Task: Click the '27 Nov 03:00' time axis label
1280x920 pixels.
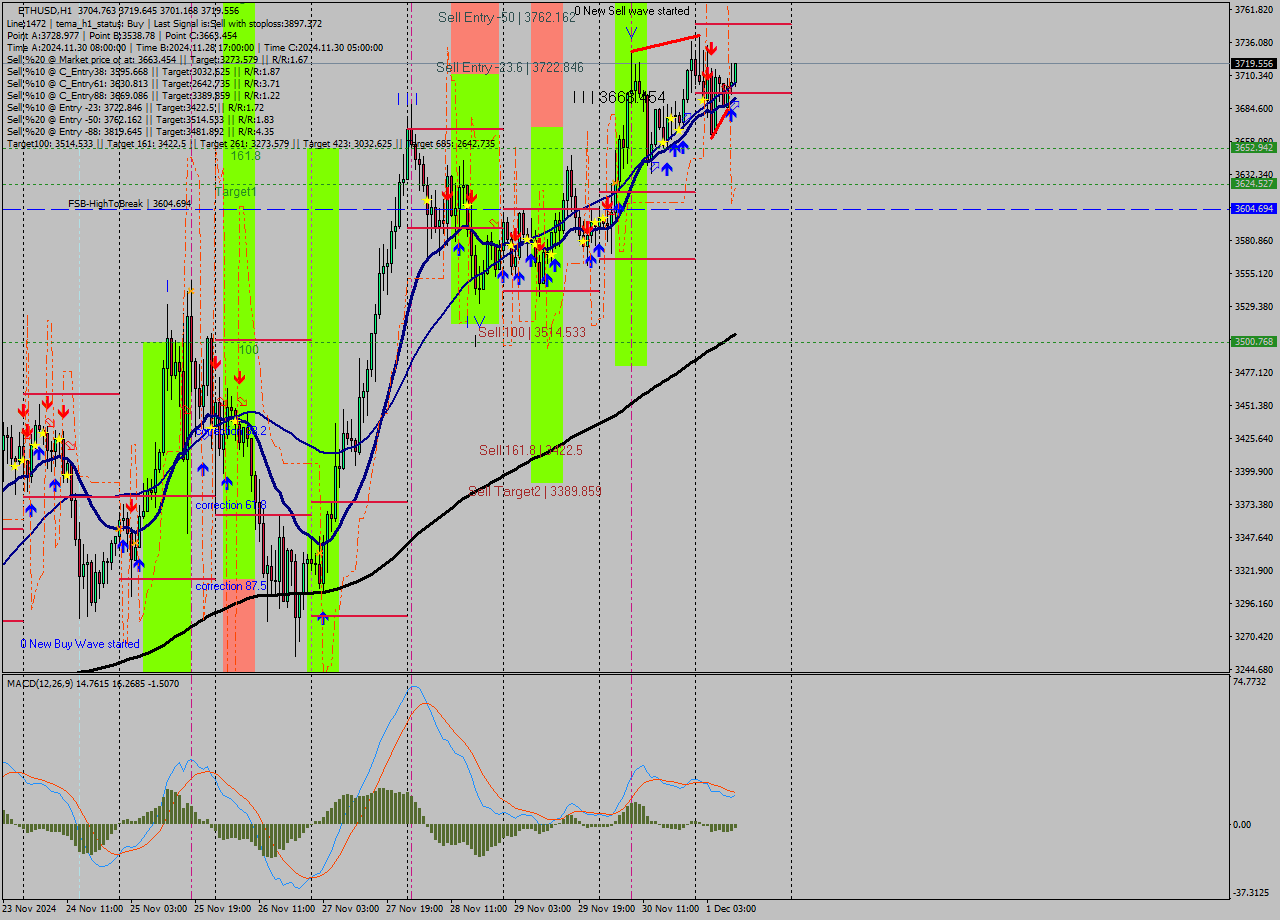Action: [x=350, y=909]
